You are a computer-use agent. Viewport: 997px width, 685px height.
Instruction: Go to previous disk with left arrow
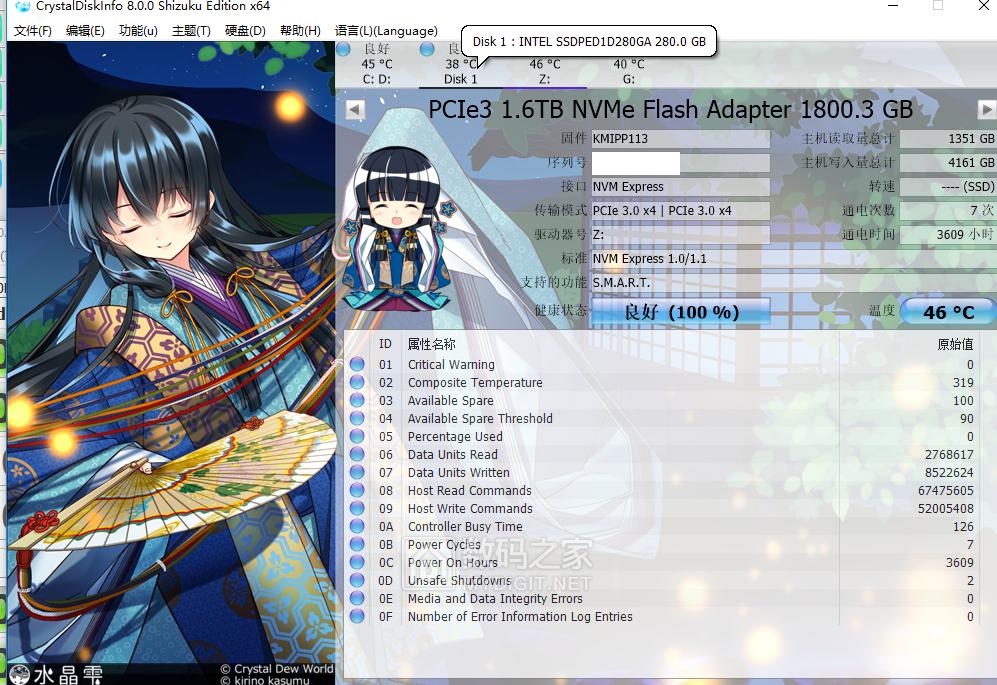point(355,109)
